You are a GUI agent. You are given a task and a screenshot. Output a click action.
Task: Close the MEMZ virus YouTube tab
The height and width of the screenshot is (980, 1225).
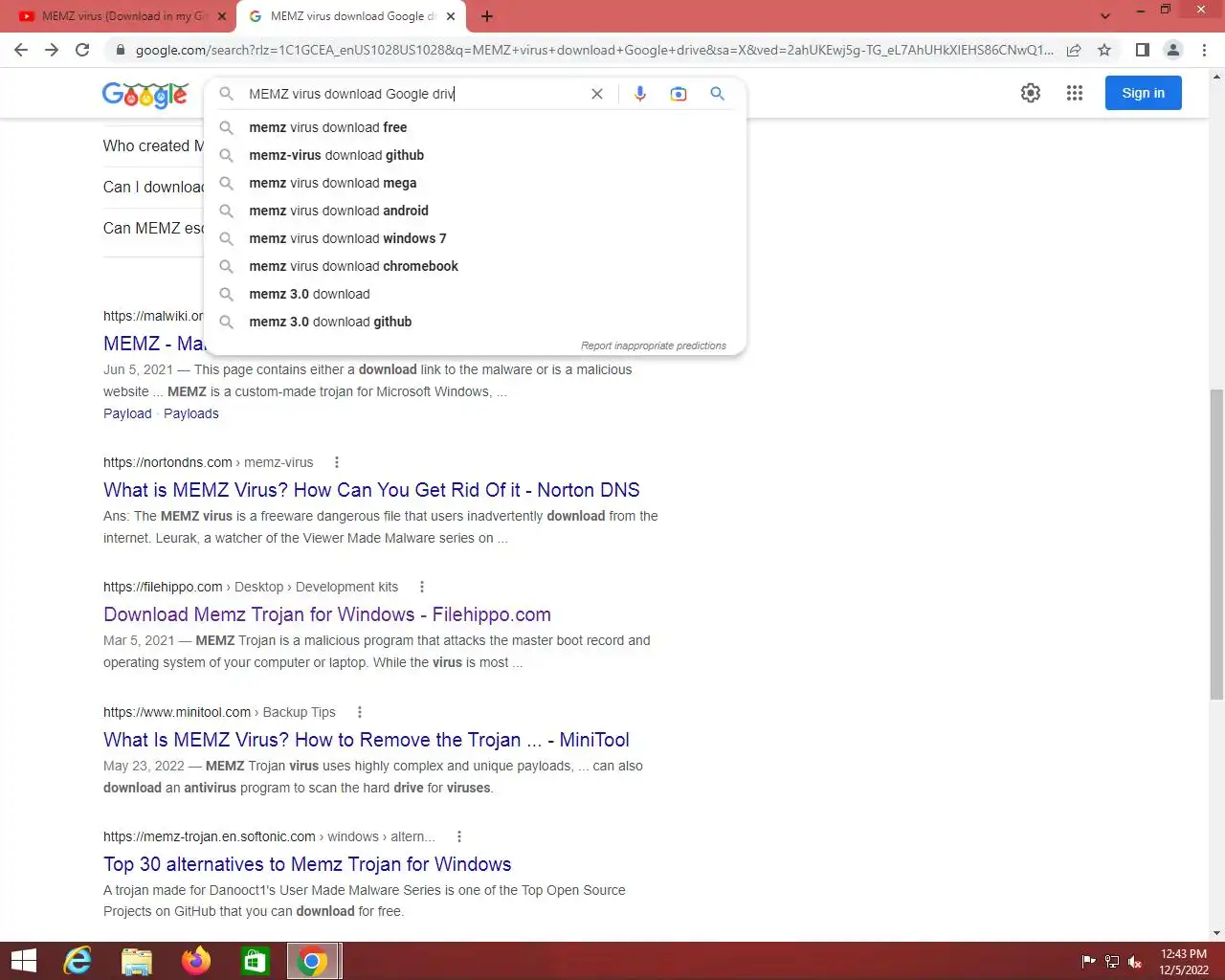pyautogui.click(x=222, y=16)
